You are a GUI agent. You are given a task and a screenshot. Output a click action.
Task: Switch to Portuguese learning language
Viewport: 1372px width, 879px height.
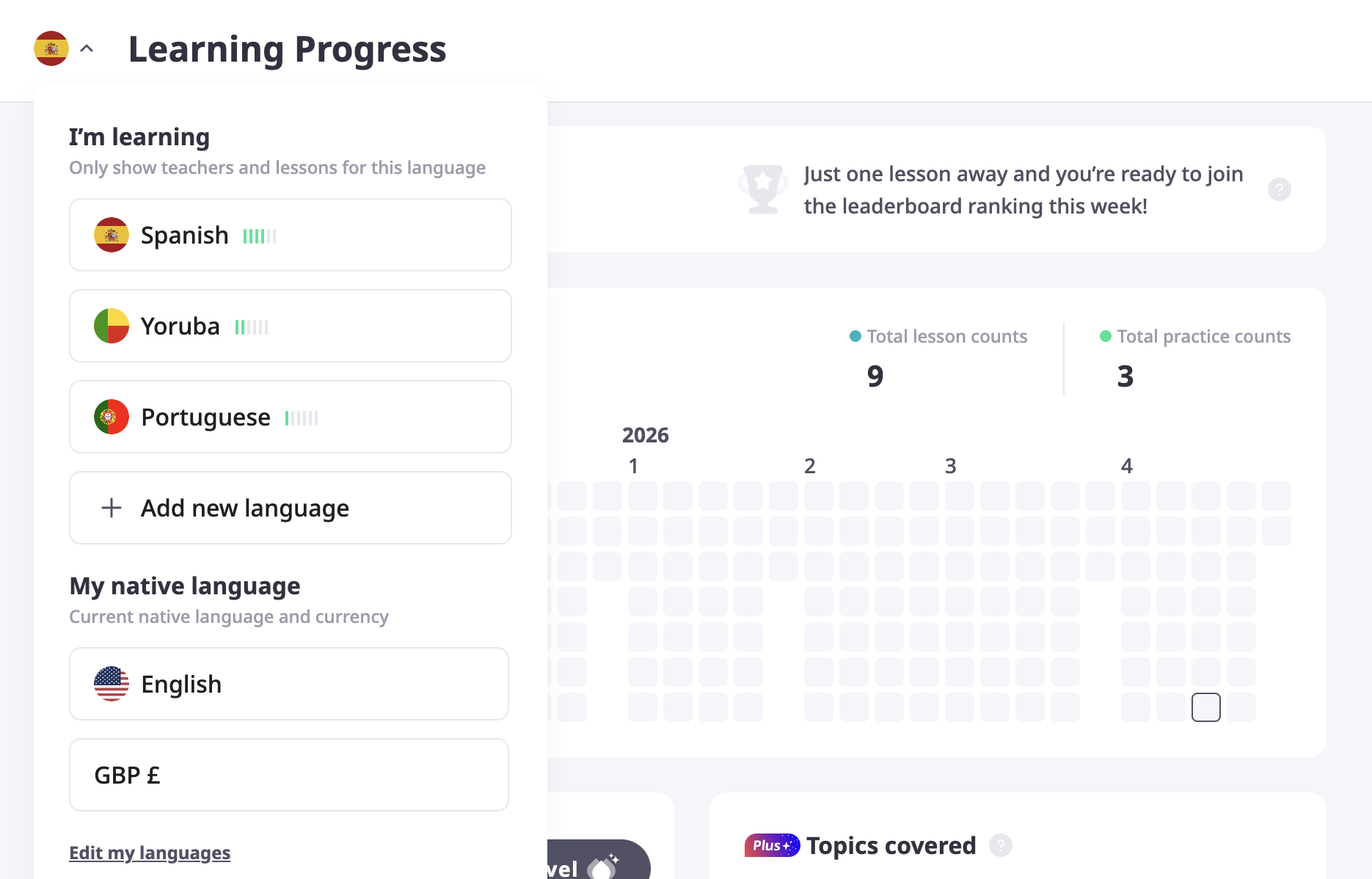point(290,417)
